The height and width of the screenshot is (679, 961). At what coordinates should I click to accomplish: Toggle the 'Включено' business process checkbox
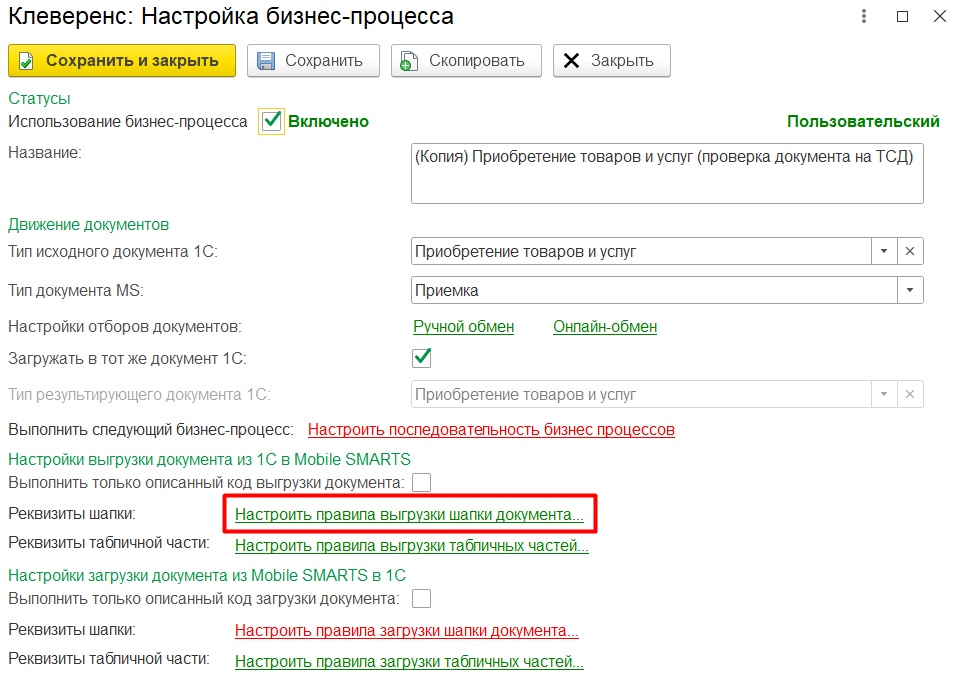(x=272, y=121)
